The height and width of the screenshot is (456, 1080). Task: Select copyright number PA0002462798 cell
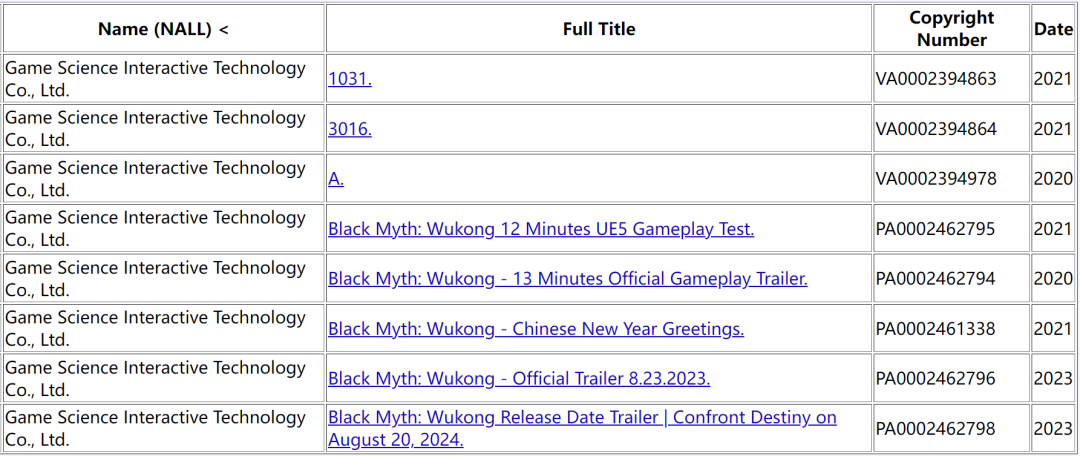(936, 429)
